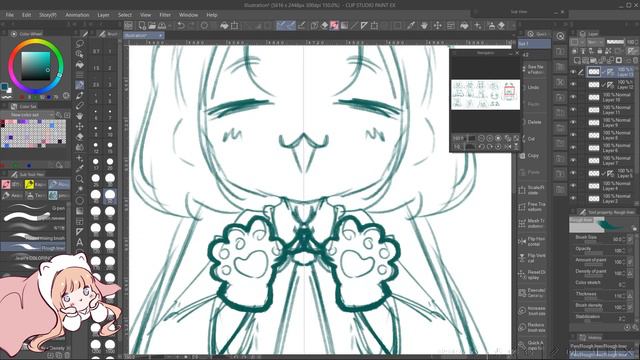Select the Eraser tool
Screen dimensions: 640x360
(80, 137)
